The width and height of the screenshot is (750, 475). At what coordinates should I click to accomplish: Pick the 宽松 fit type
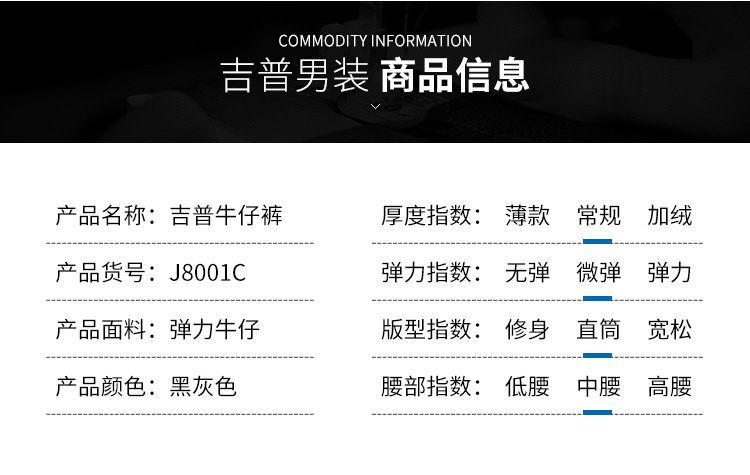(669, 330)
